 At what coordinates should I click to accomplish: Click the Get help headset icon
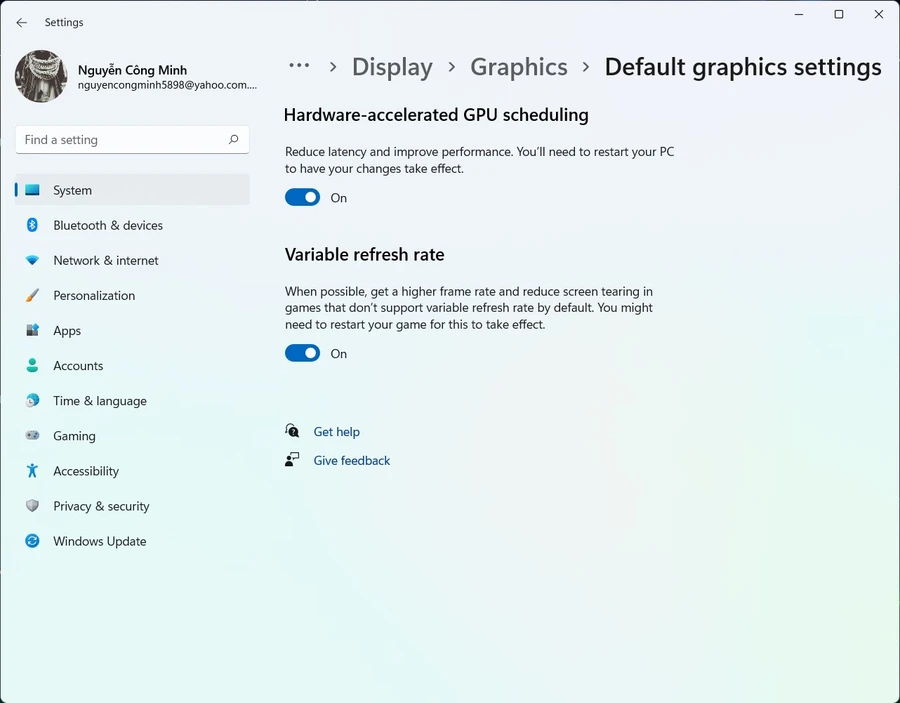pyautogui.click(x=292, y=430)
